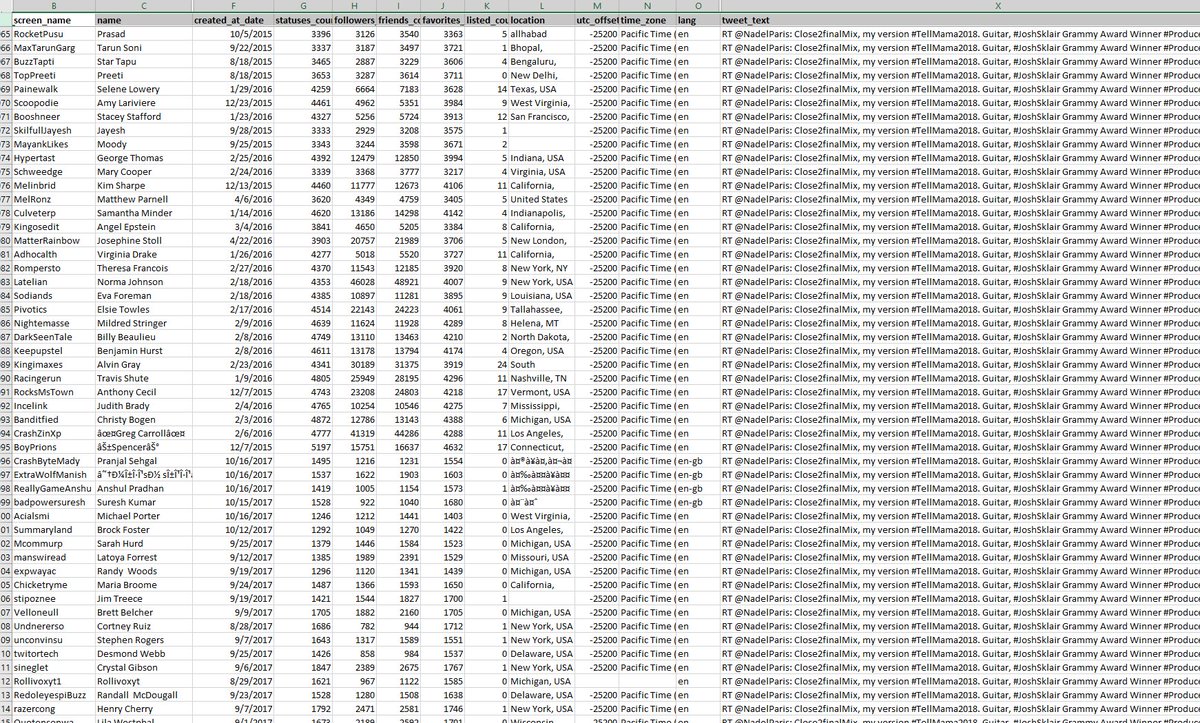Click Pacific Time cell in Pivotics row
Screen dimensions: 1200x723
(x=646, y=310)
